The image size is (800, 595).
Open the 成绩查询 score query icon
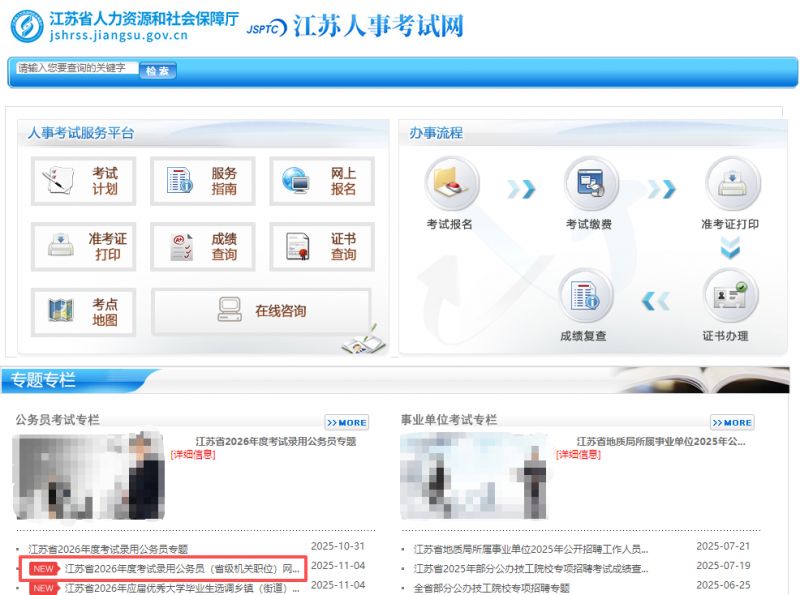[201, 246]
